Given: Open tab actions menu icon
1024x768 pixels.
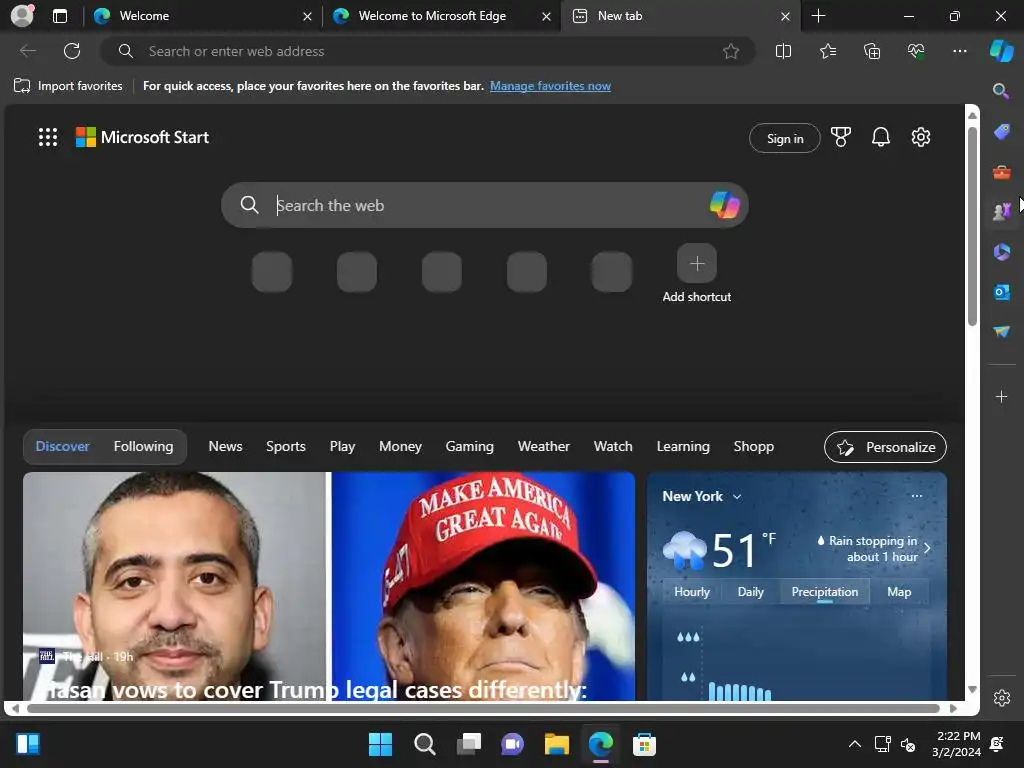Looking at the screenshot, I should pos(60,16).
